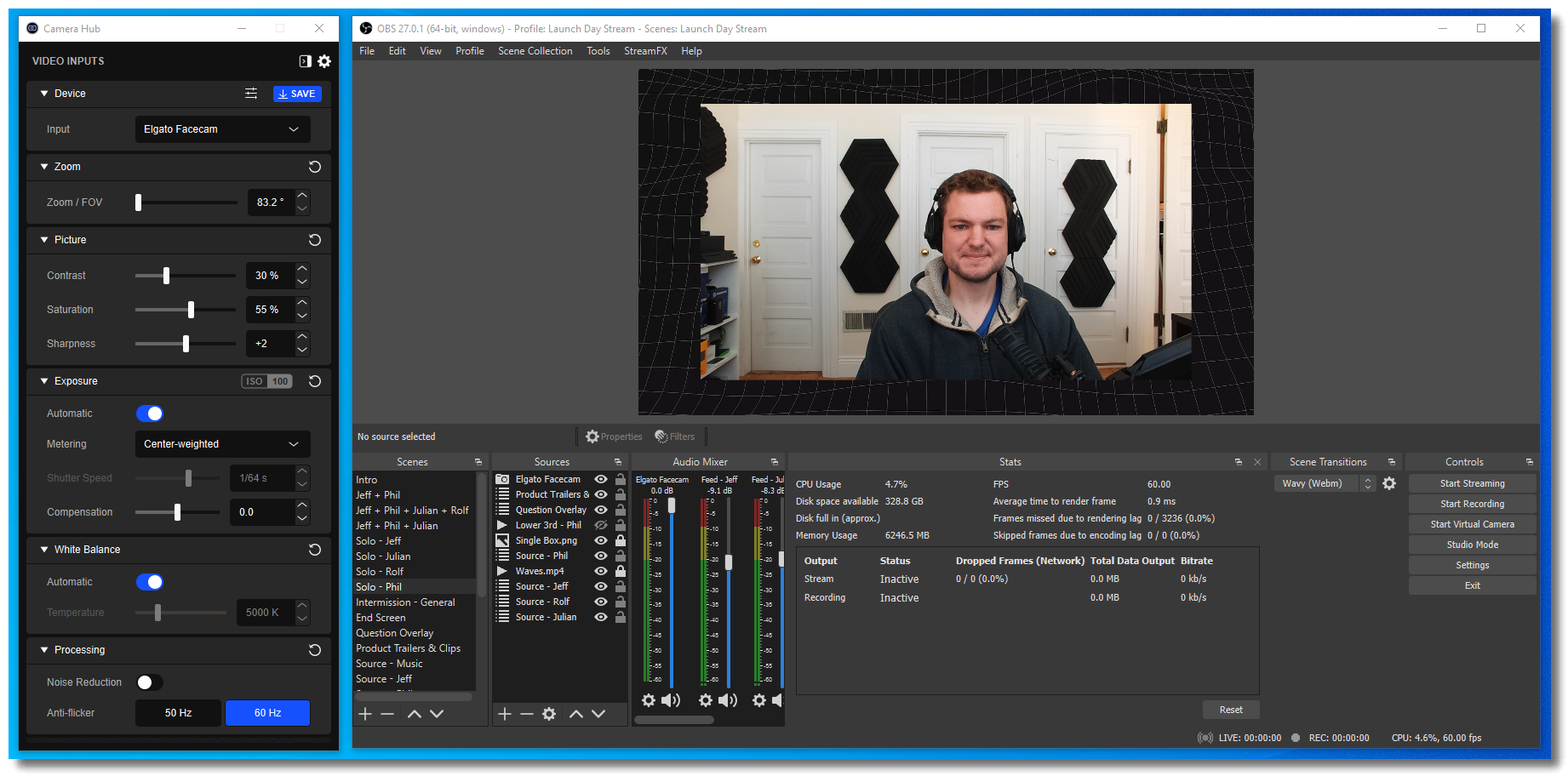Add a new source with plus icon

[505, 714]
